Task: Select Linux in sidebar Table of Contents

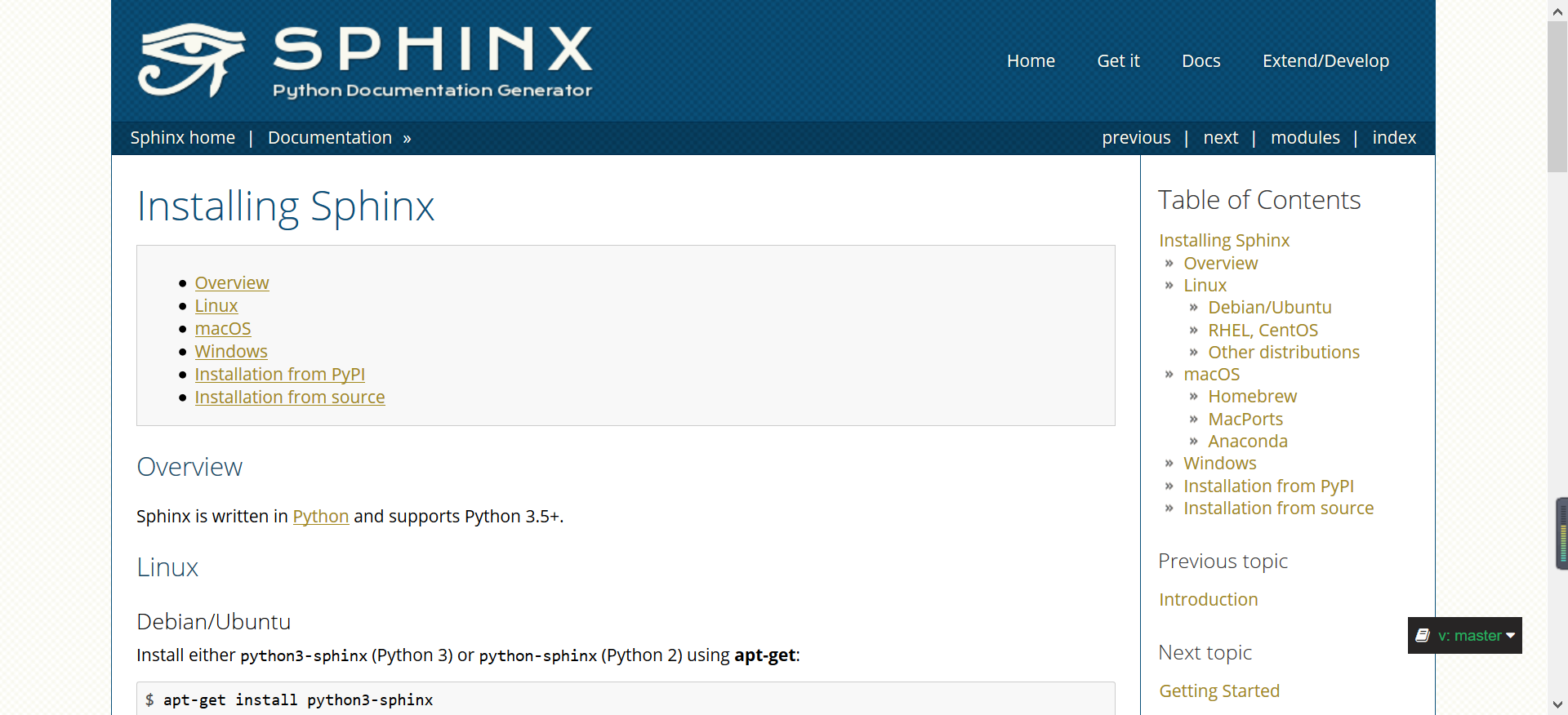Action: tap(1205, 286)
